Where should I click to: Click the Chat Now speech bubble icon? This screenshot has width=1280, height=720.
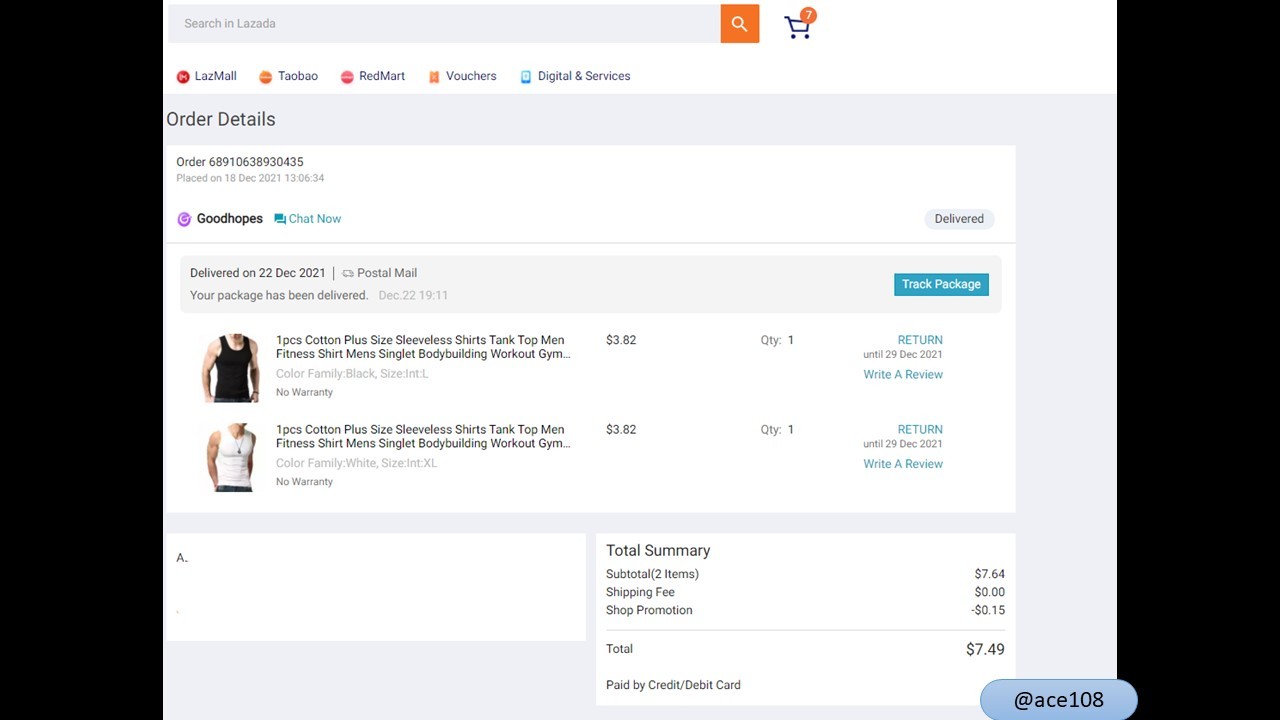coord(280,219)
